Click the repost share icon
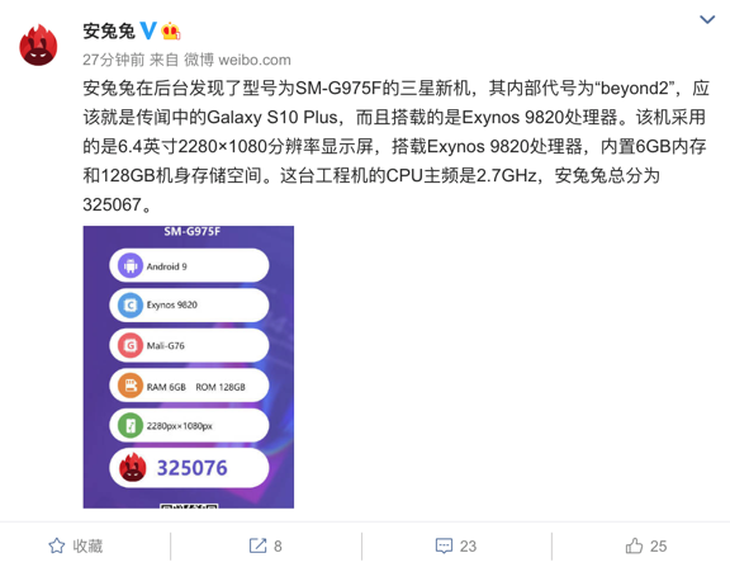Viewport: 730px width, 567px height. click(x=258, y=546)
